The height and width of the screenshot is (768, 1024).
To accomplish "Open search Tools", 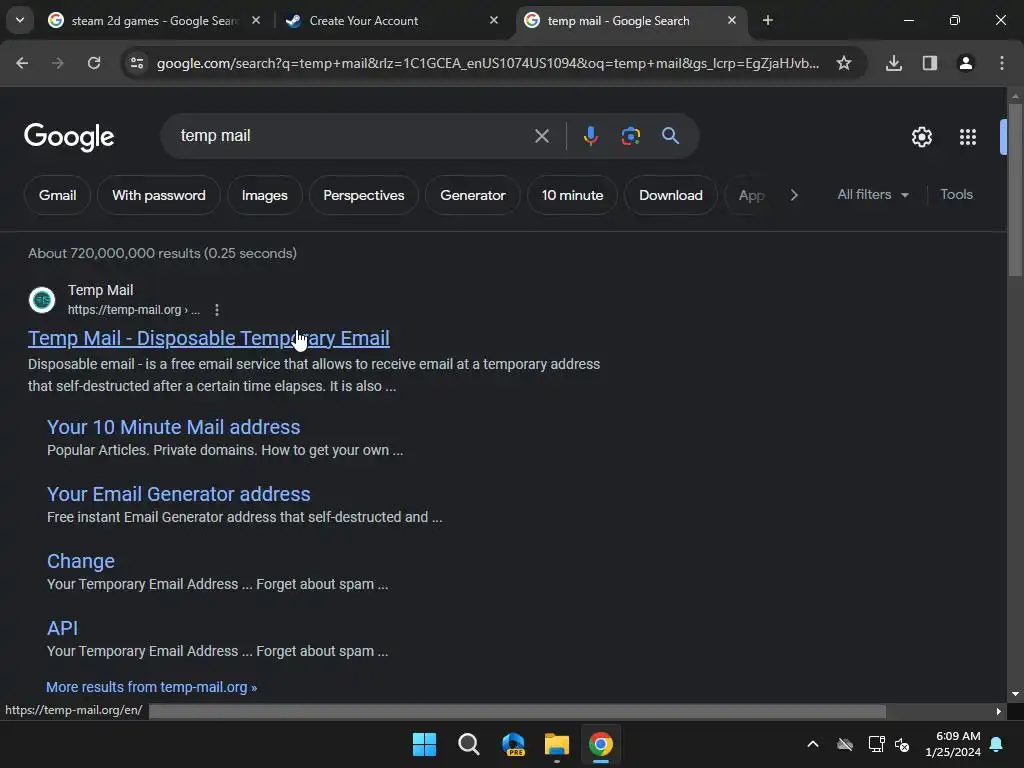I will point(956,195).
